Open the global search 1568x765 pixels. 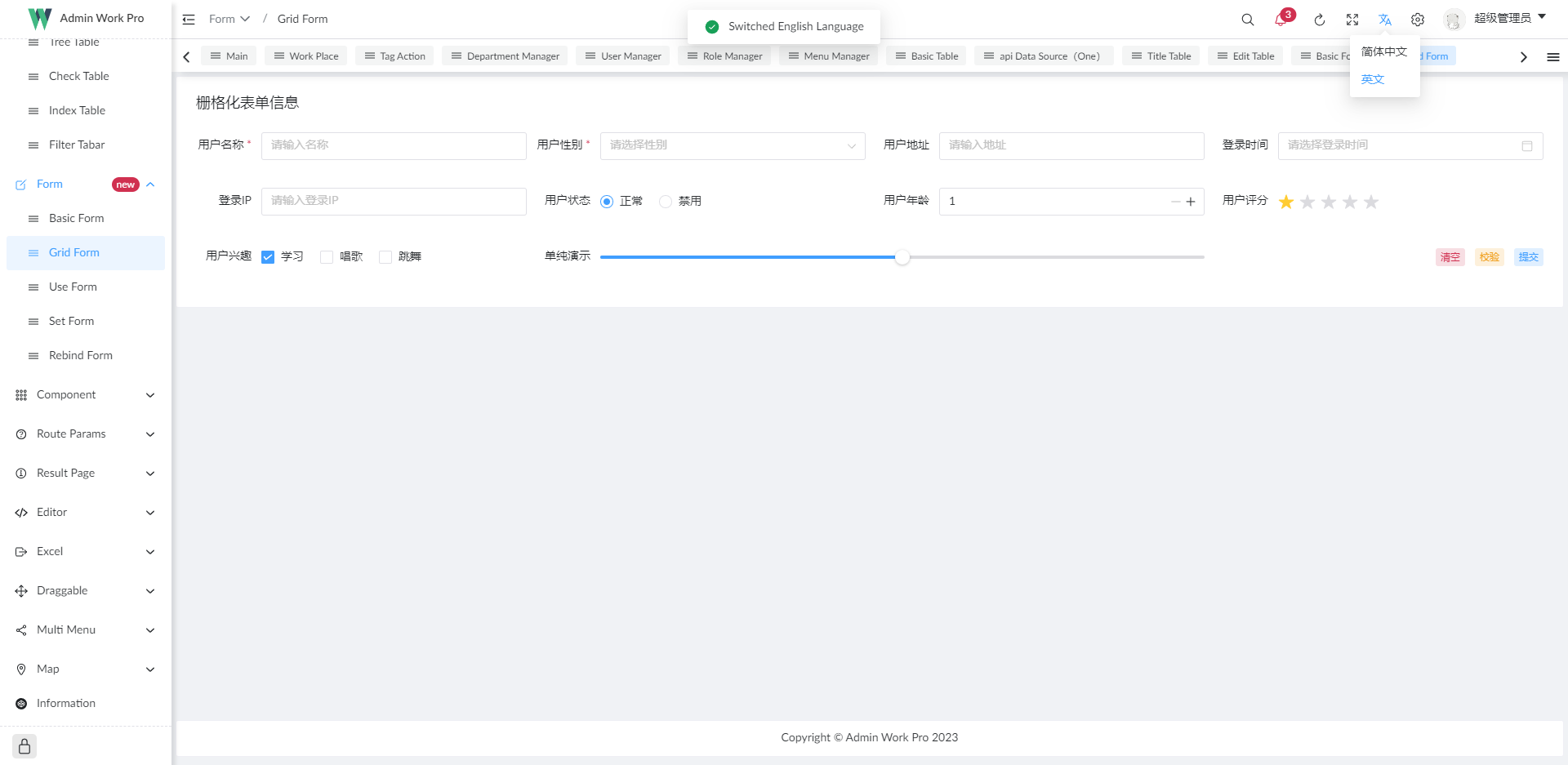pos(1247,19)
